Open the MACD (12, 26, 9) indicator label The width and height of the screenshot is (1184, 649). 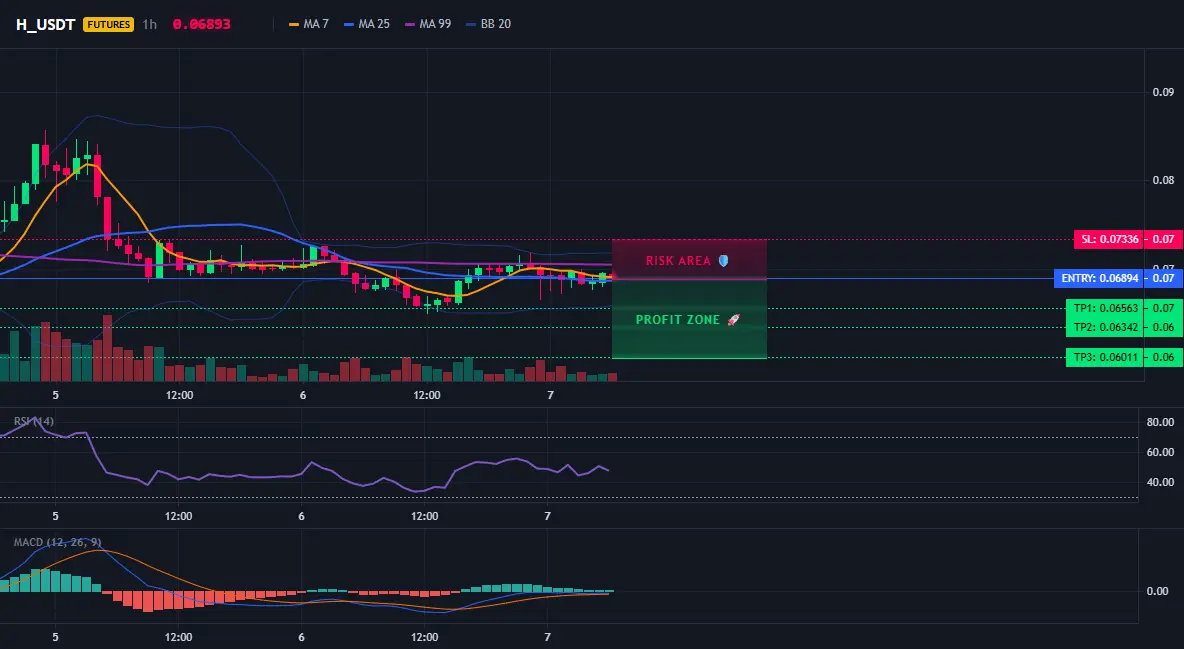tap(57, 542)
